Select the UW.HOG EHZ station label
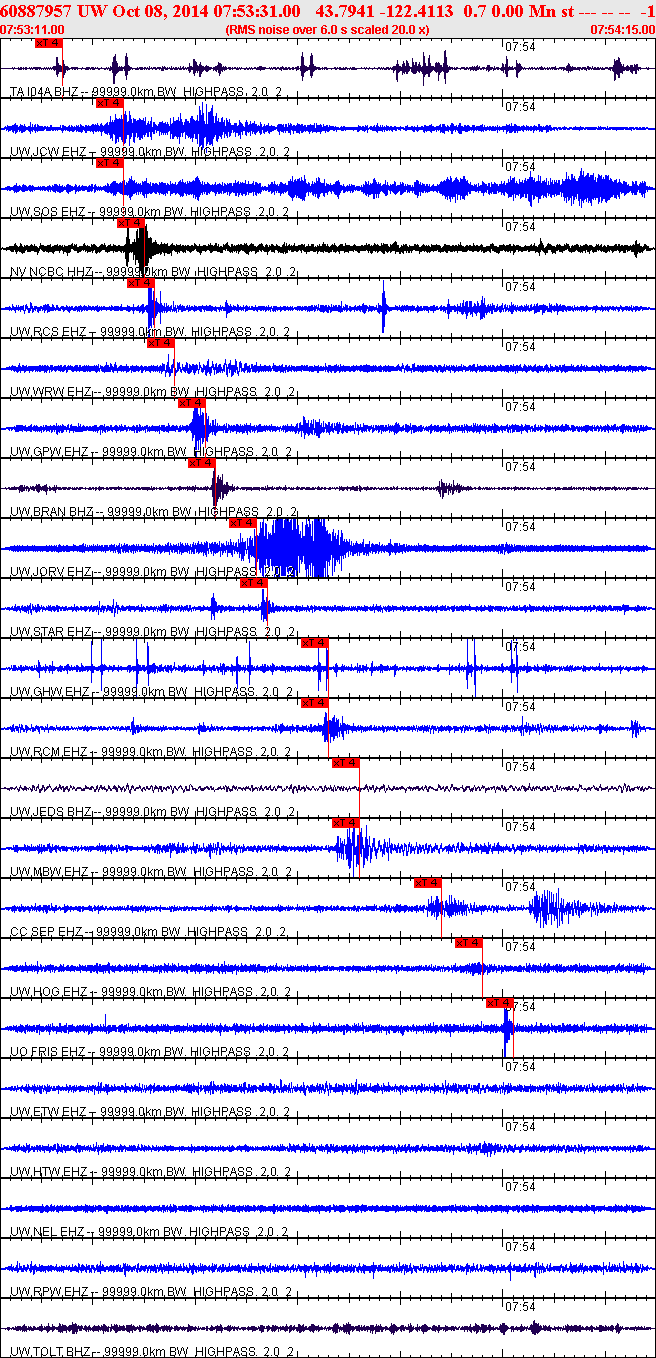The image size is (656, 1358). (x=49, y=992)
